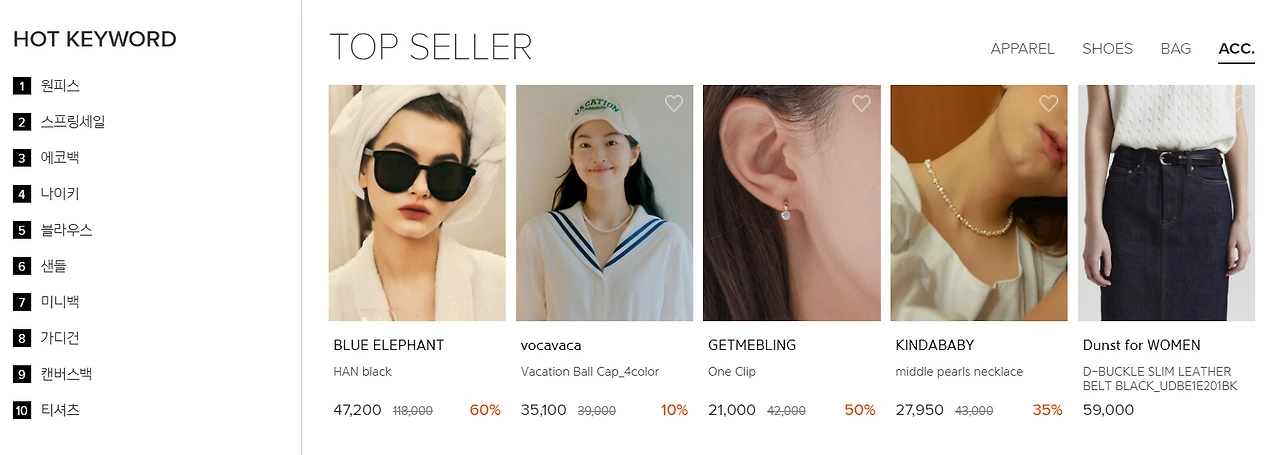Open the 에코백 hot keyword
Viewport: 1280px width, 455px height.
click(60, 158)
